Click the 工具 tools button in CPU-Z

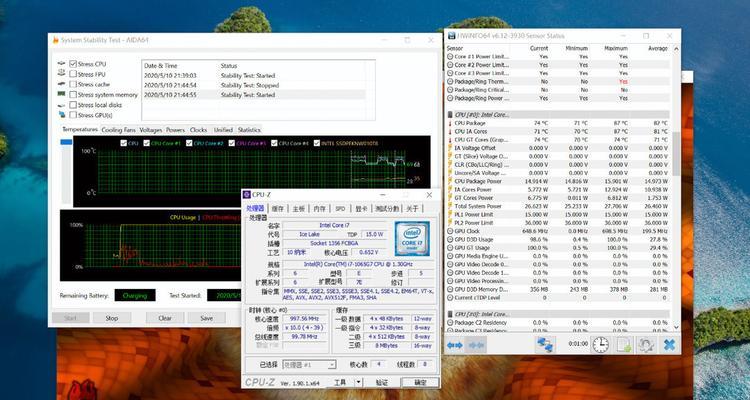[340, 382]
